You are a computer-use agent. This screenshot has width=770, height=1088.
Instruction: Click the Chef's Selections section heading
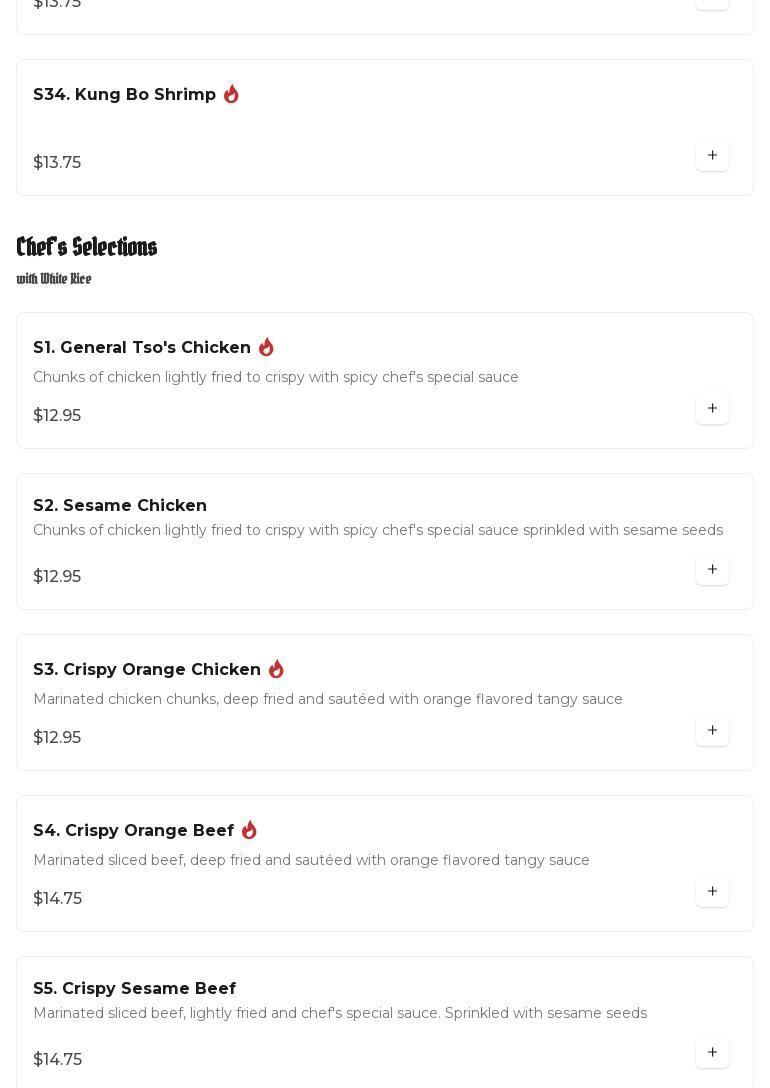[87, 247]
